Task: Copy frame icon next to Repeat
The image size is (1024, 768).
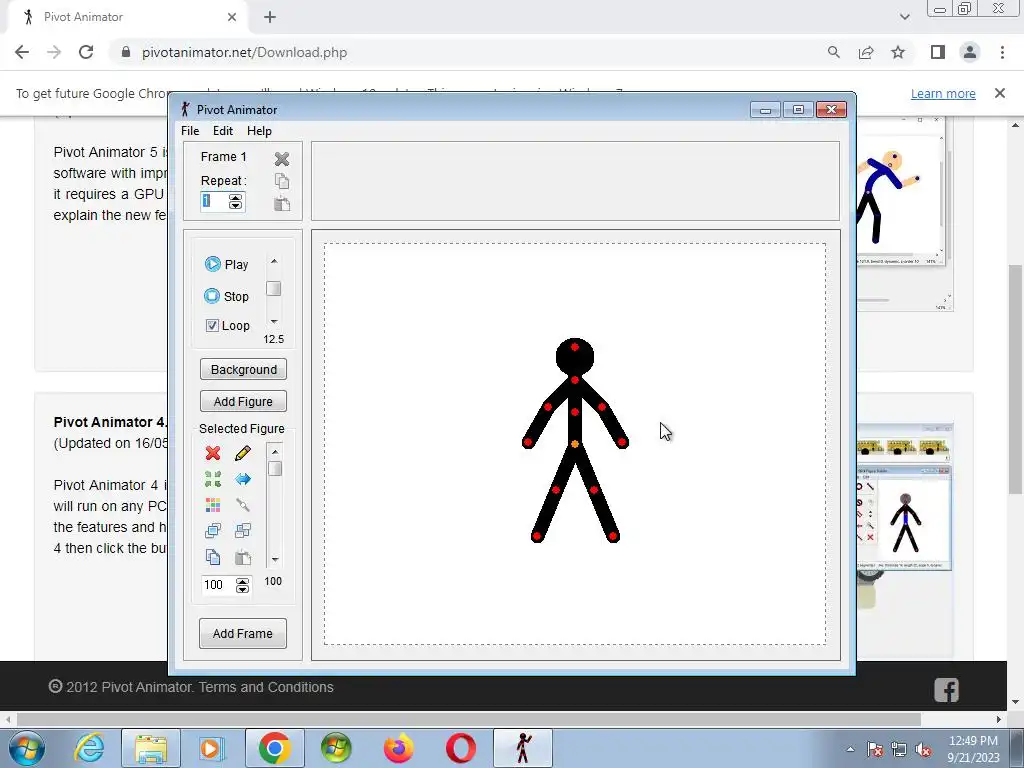Action: tap(281, 181)
